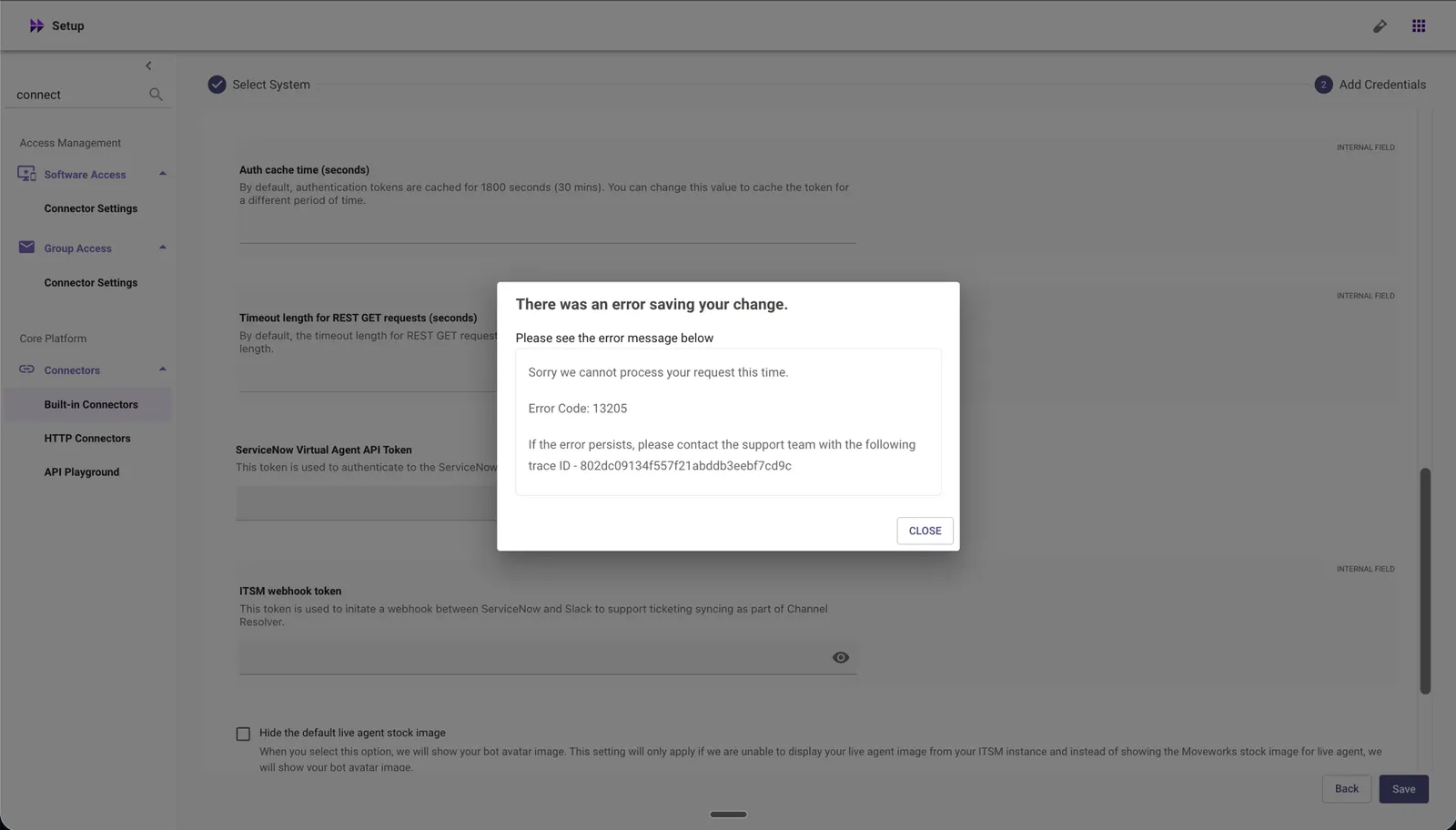Open the apps grid icon
This screenshot has height=830, width=1456.
[x=1419, y=26]
